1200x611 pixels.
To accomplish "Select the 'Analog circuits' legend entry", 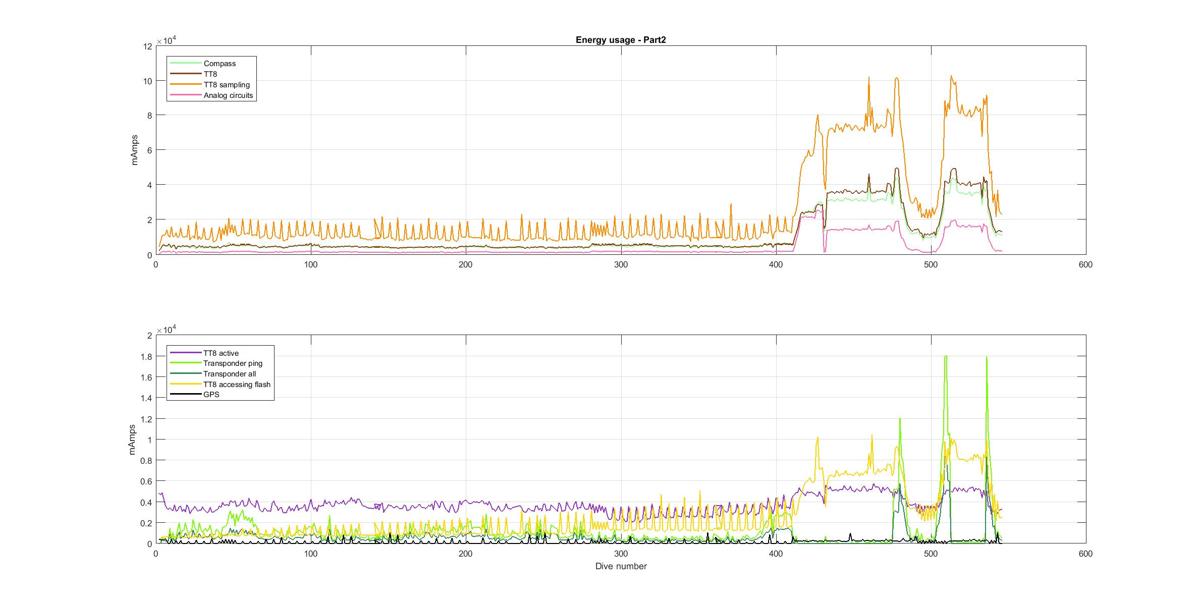I will coord(213,96).
